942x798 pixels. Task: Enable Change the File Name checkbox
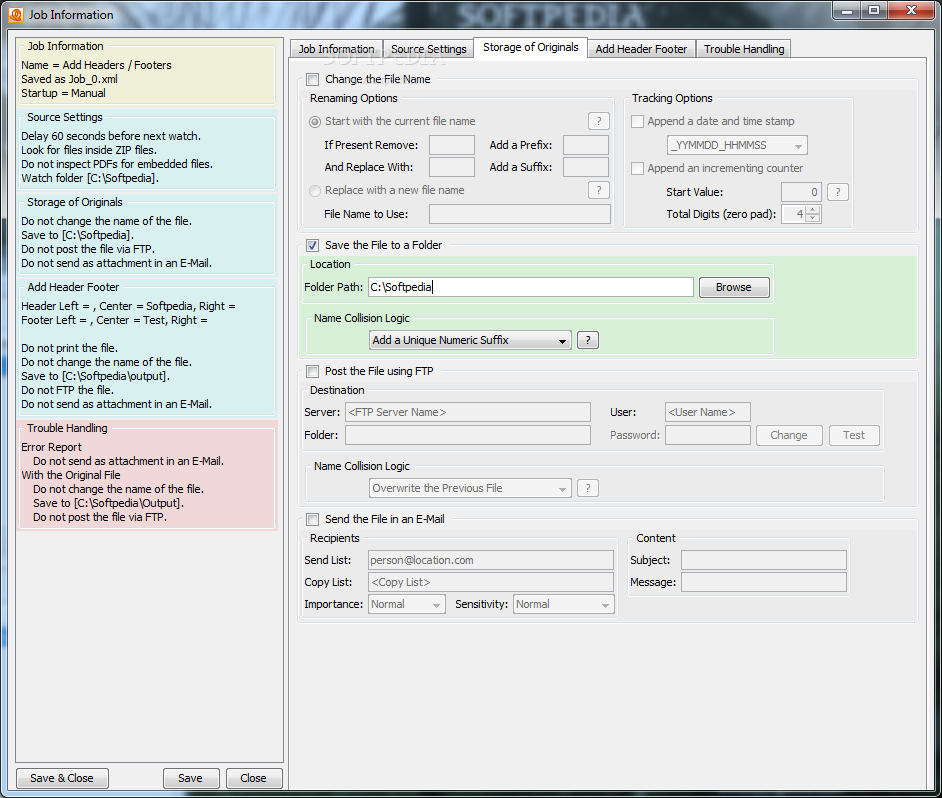(x=312, y=79)
